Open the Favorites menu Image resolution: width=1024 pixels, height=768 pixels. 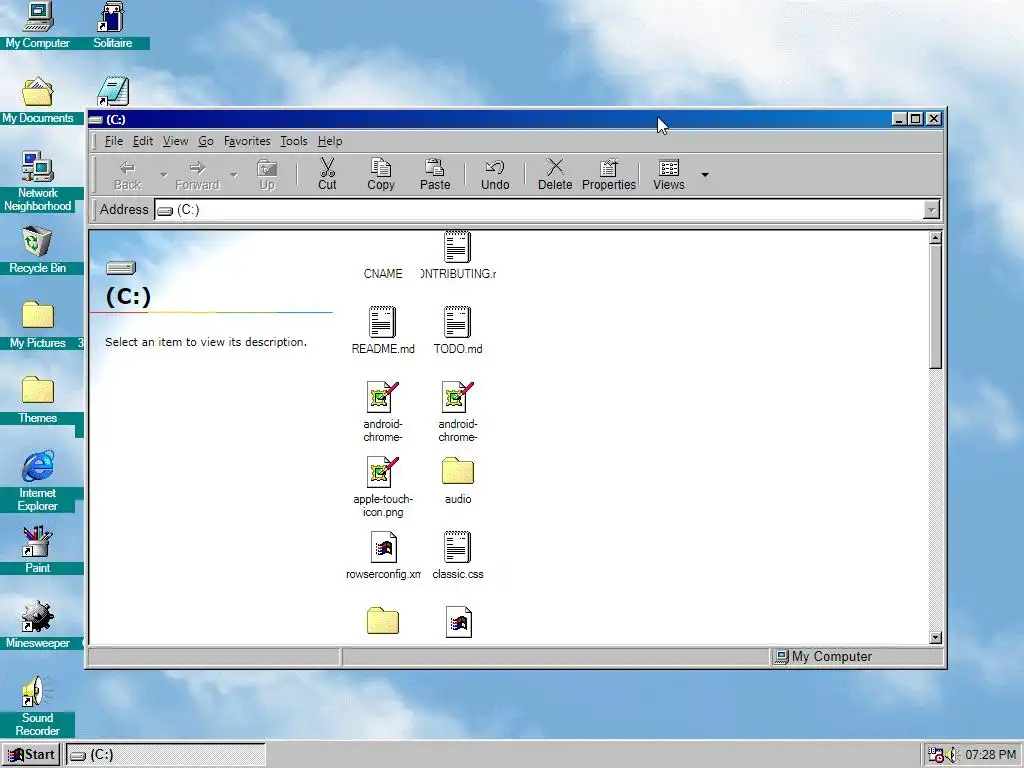coord(247,141)
